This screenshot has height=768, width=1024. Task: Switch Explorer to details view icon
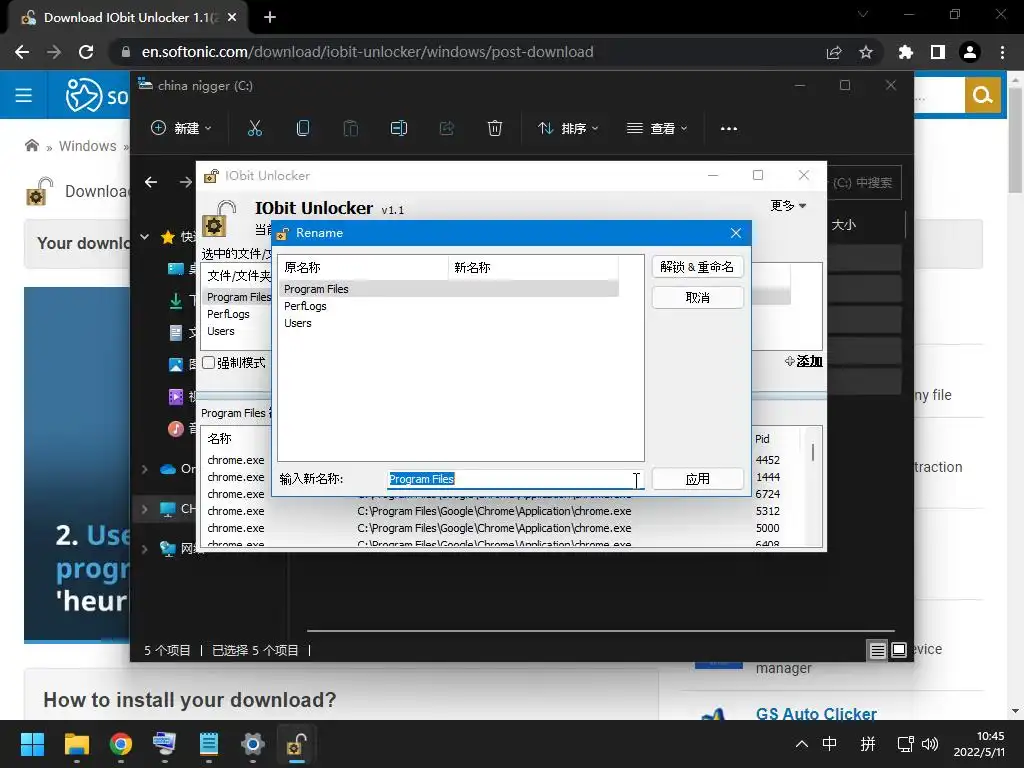877,650
